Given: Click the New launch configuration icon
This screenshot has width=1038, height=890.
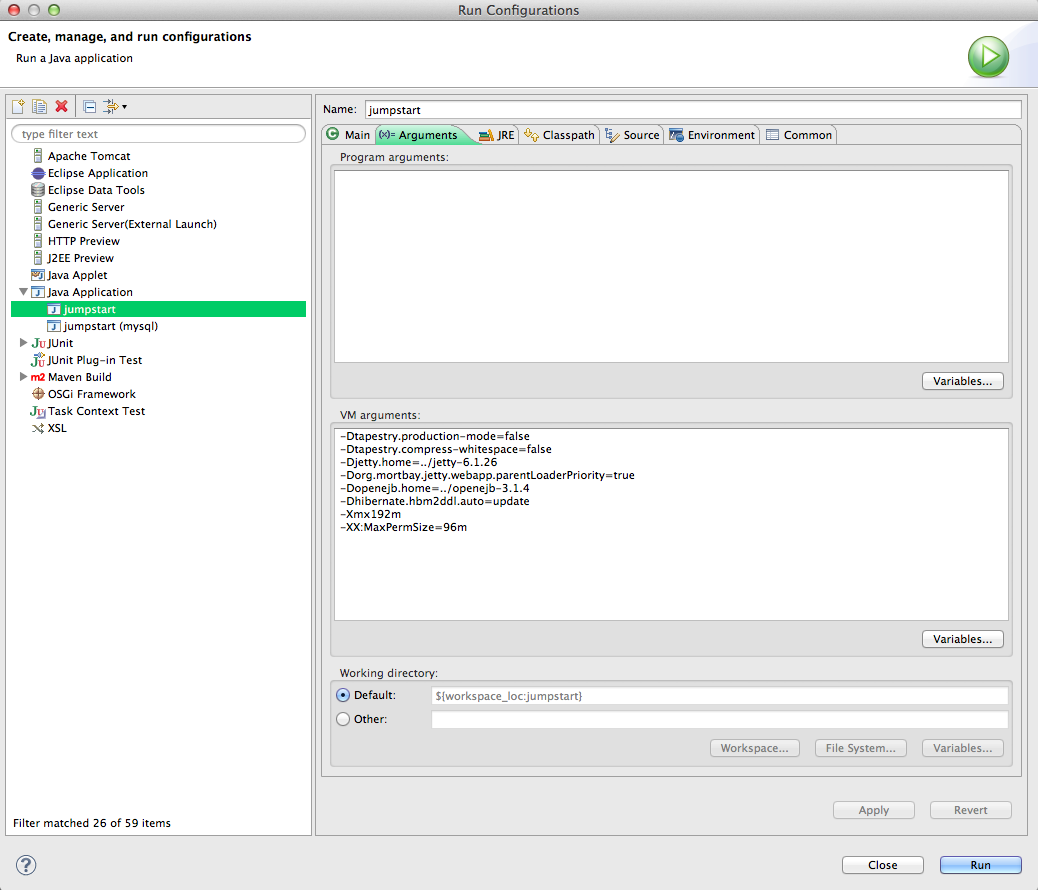Looking at the screenshot, I should (x=19, y=106).
